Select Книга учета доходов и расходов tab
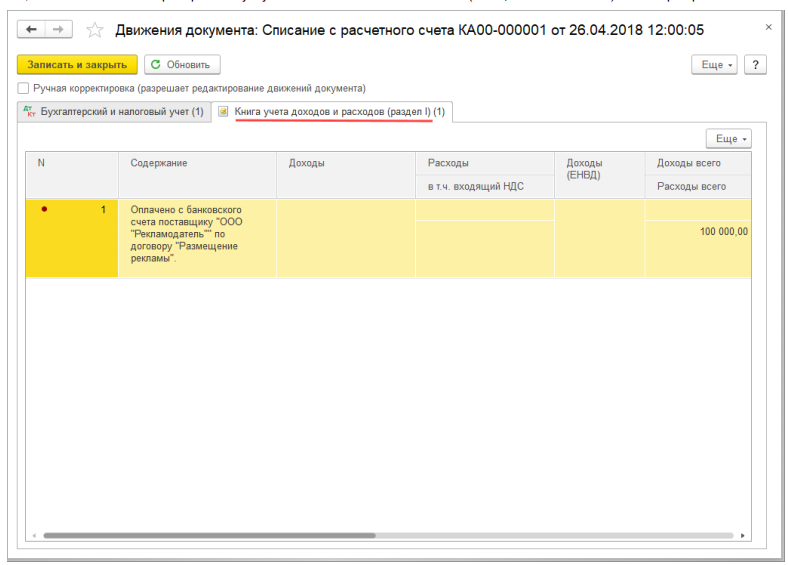 [332, 112]
